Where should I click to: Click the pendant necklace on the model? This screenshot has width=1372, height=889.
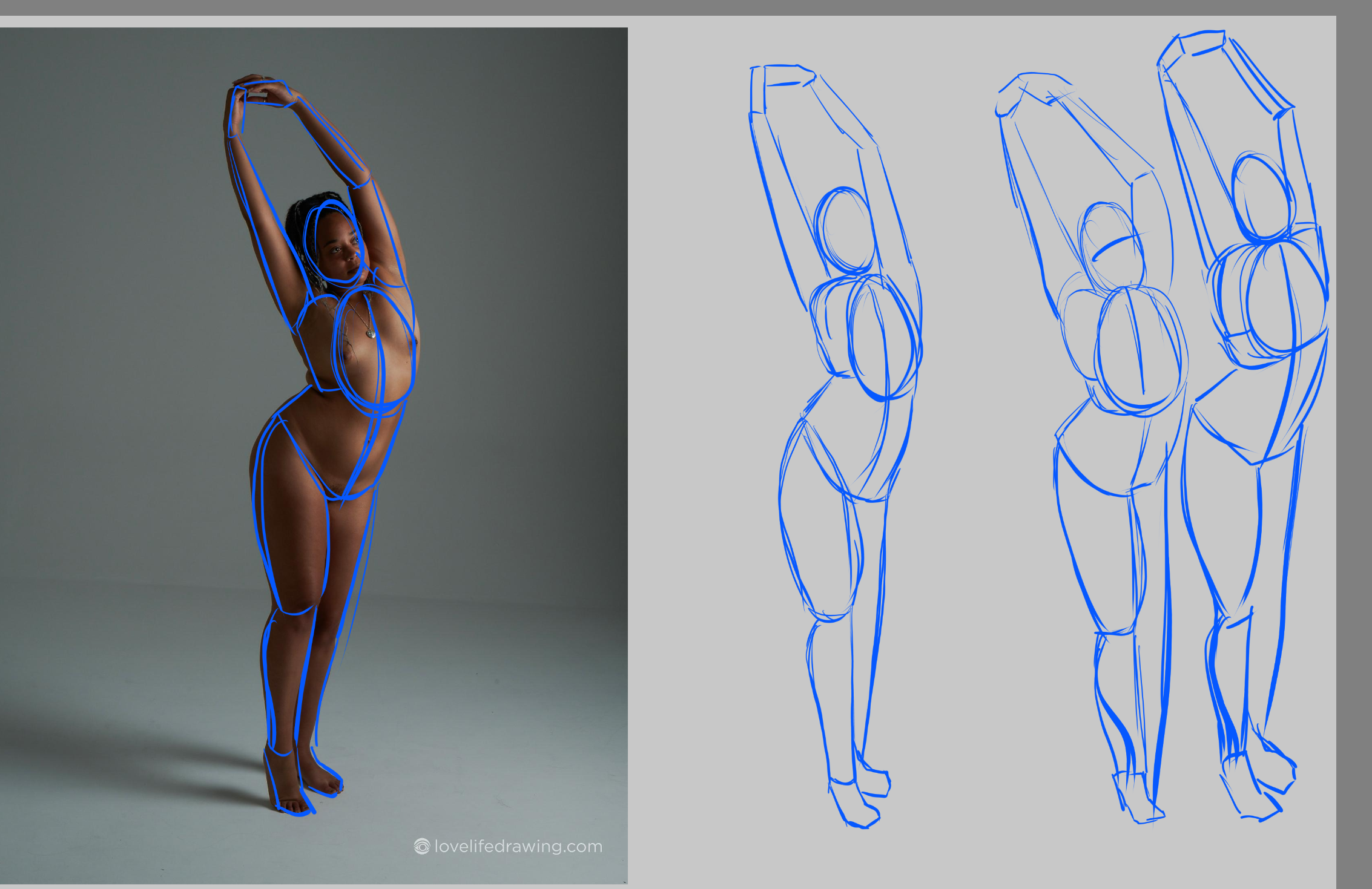tap(370, 333)
